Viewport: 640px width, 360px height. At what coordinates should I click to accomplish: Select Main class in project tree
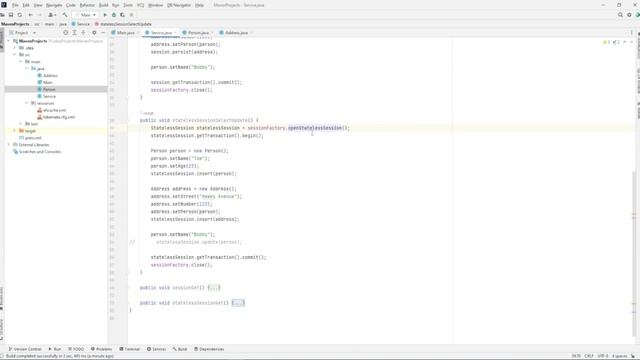coord(48,82)
